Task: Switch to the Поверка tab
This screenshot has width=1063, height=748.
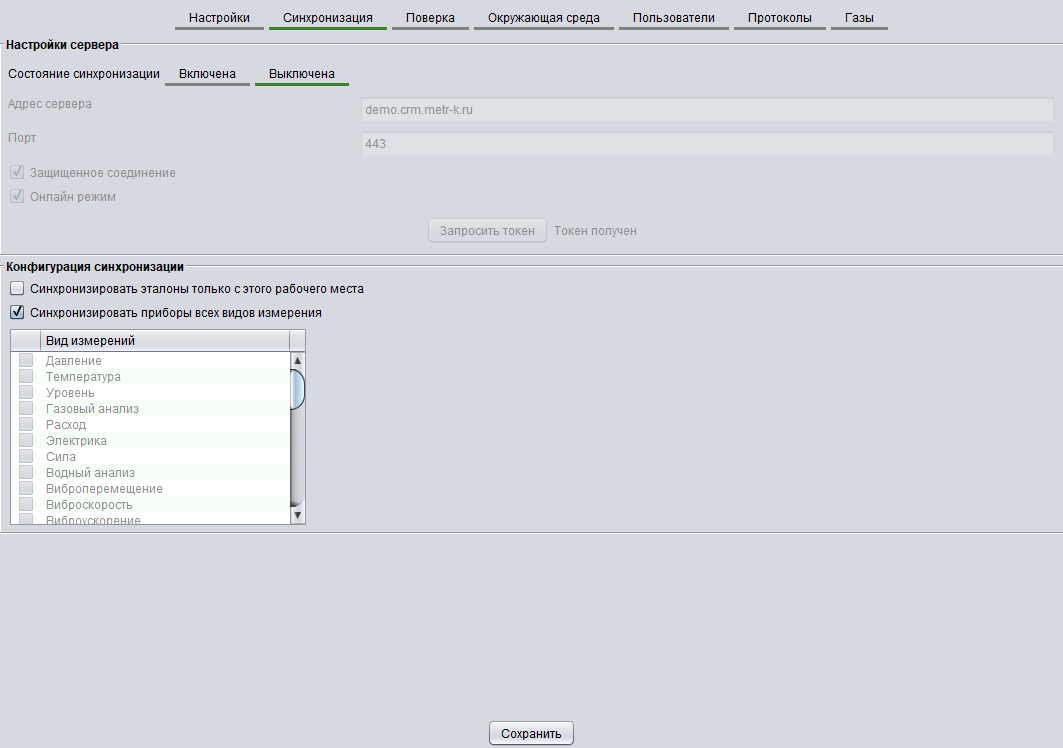Action: [x=430, y=18]
